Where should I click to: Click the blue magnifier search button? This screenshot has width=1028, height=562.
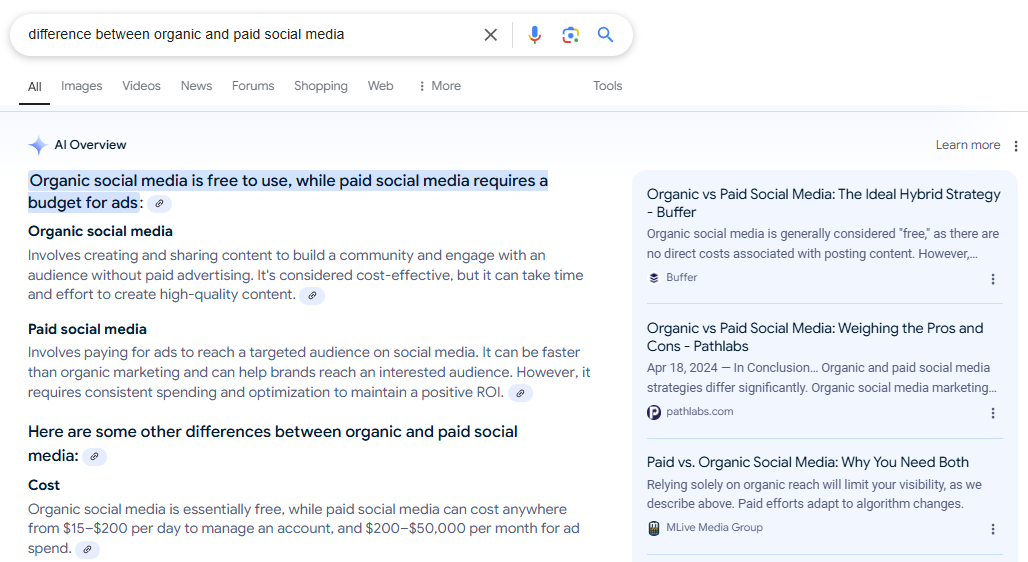click(x=605, y=35)
